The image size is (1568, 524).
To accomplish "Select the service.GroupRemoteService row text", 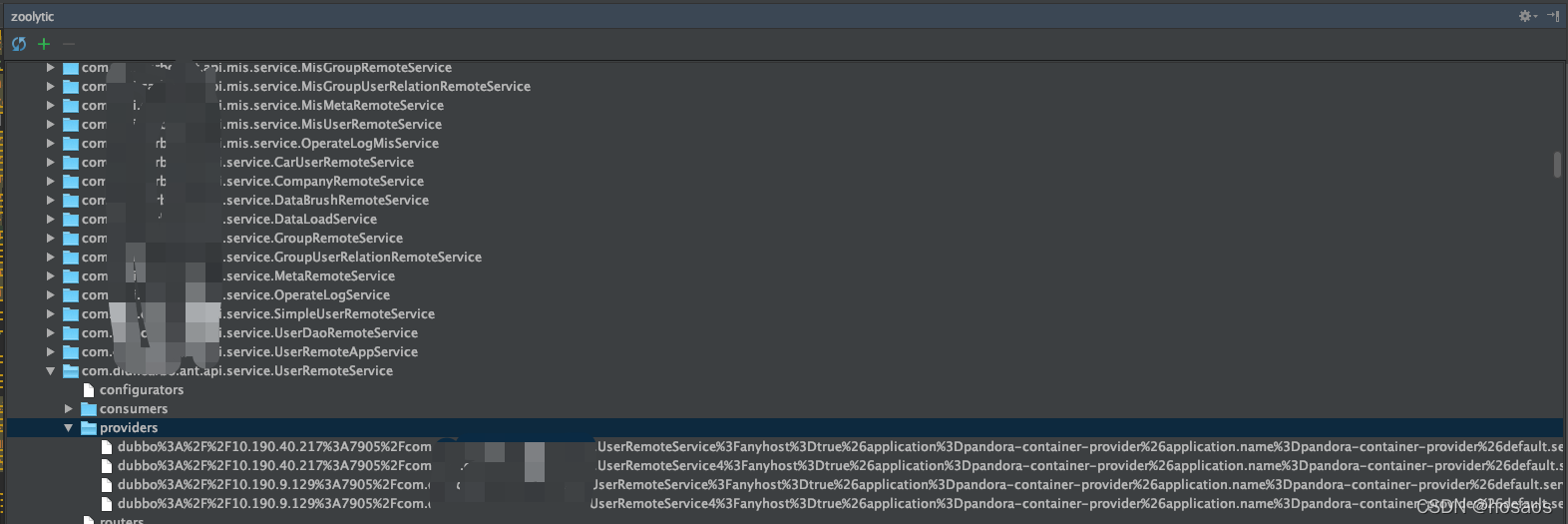I will pos(242,239).
